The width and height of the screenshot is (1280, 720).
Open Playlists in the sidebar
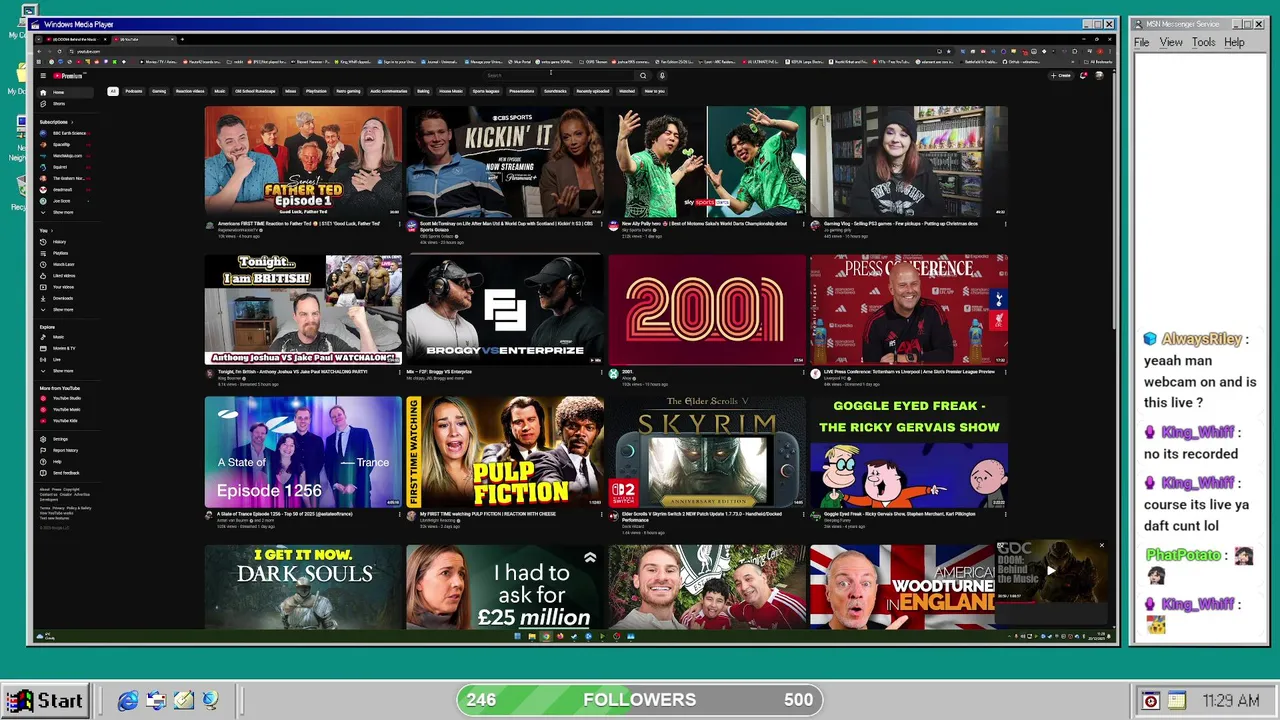(65, 253)
